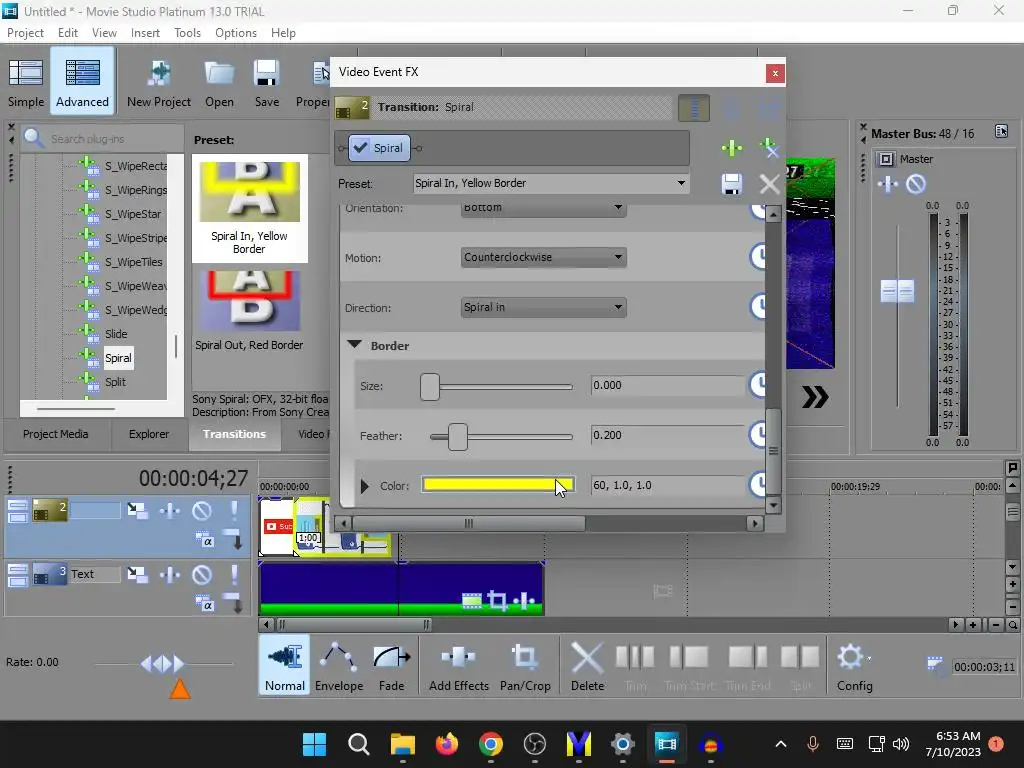Open the Insert menu
The image size is (1024, 768).
coord(145,33)
